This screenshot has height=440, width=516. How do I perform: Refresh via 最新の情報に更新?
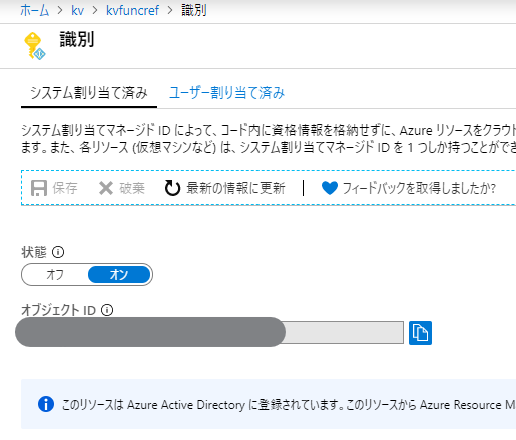pos(236,188)
